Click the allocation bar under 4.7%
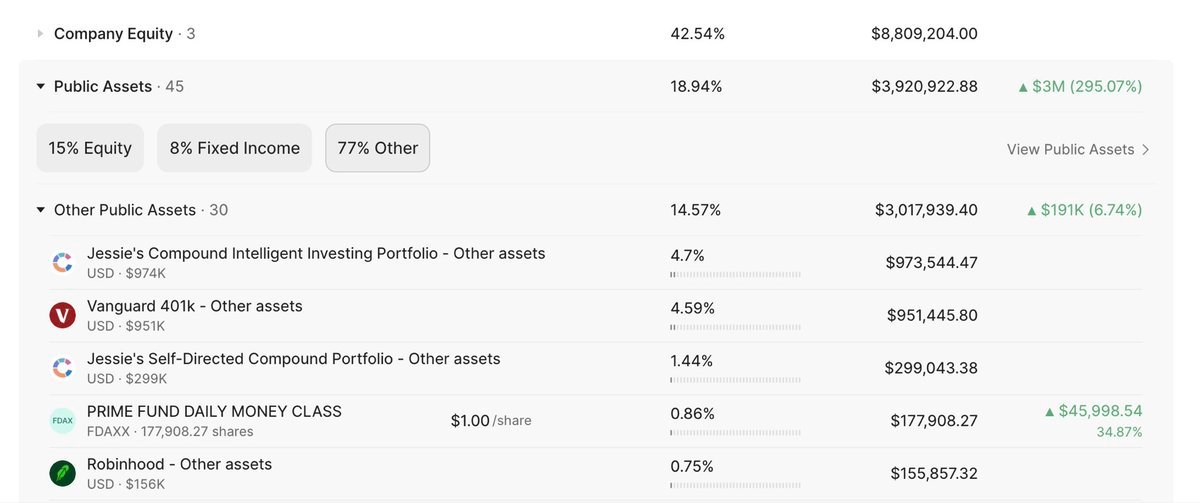1200x503 pixels. point(735,274)
